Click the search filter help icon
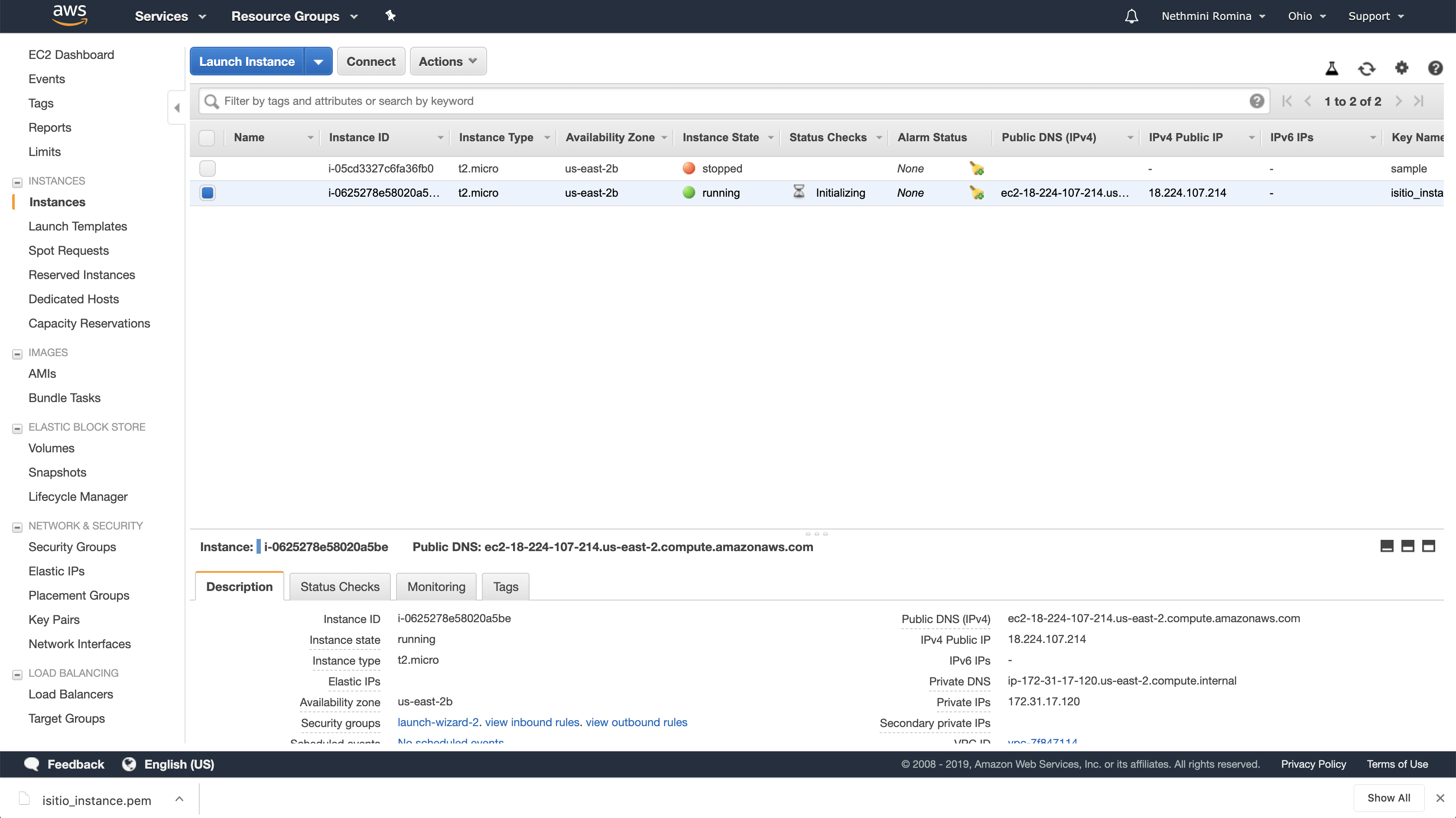 coord(1257,101)
